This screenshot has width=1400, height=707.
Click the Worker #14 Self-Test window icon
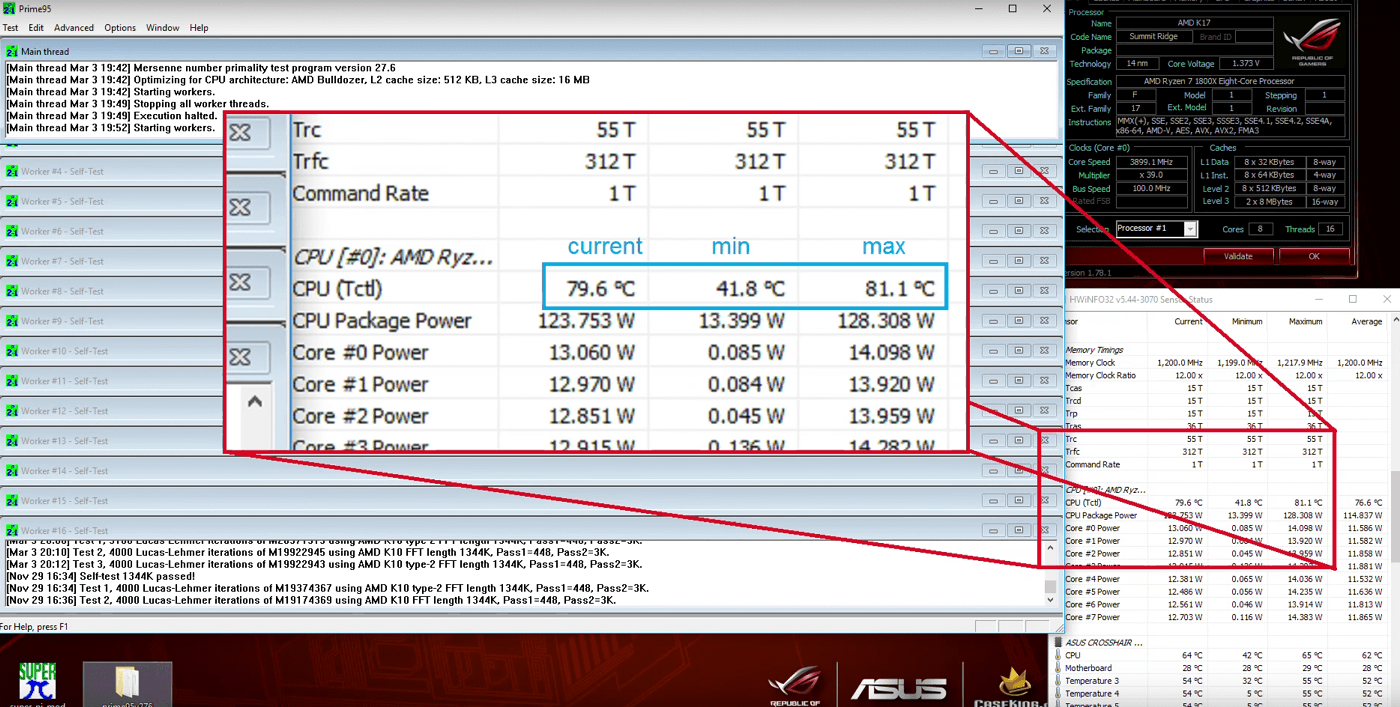tap(12, 471)
